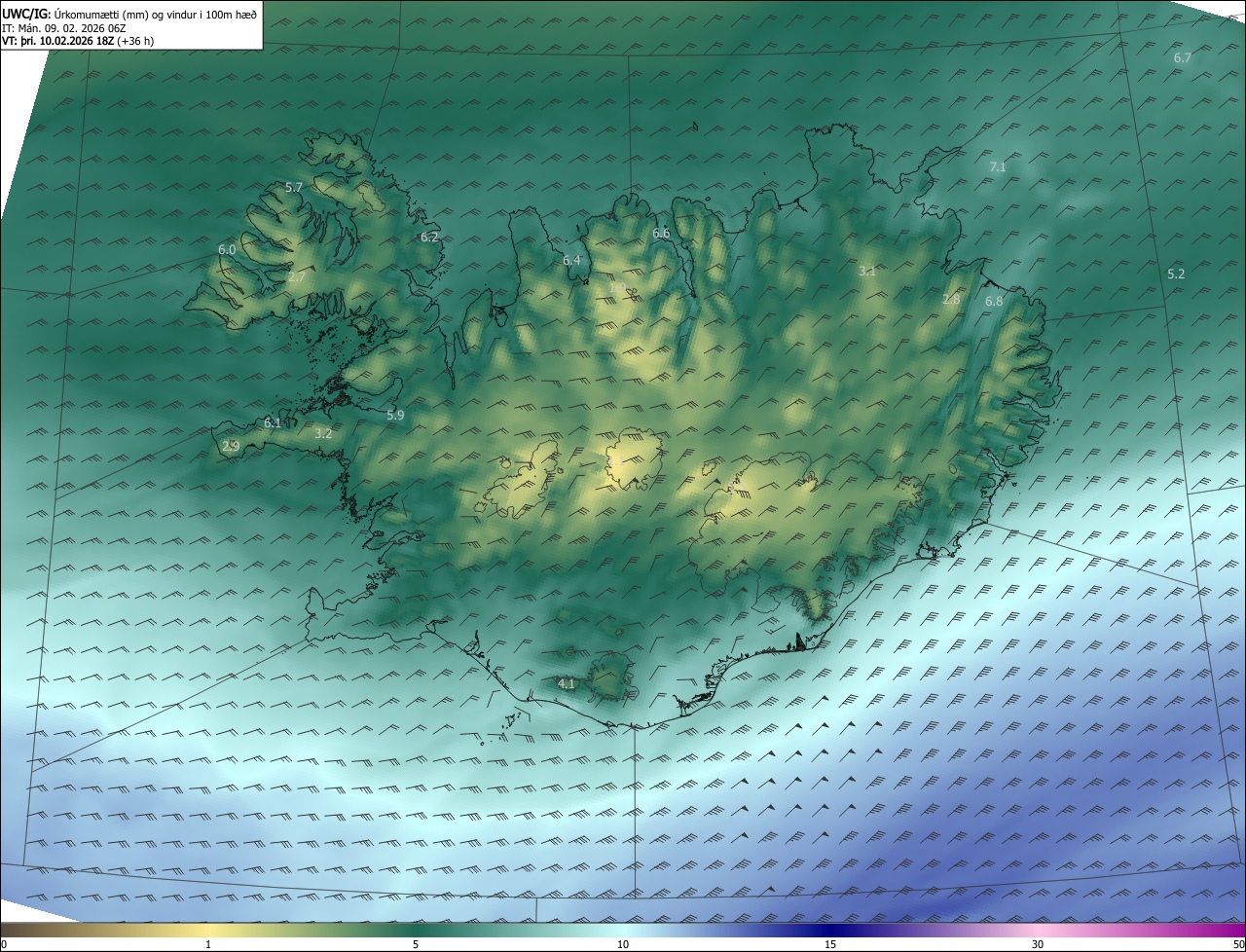Select the 6.1 value label
This screenshot has width=1246, height=952.
[x=273, y=423]
